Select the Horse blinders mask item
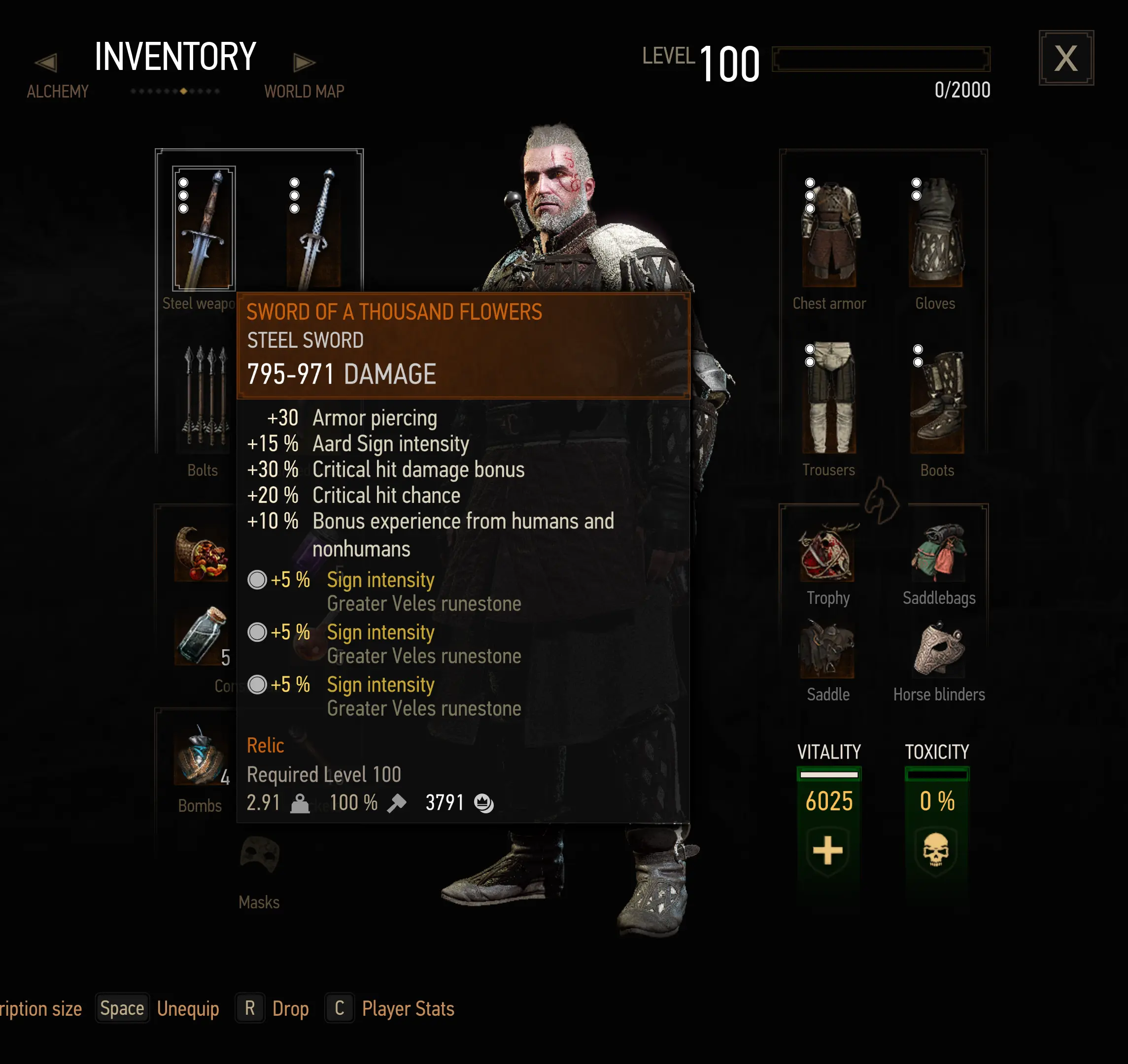 (939, 649)
